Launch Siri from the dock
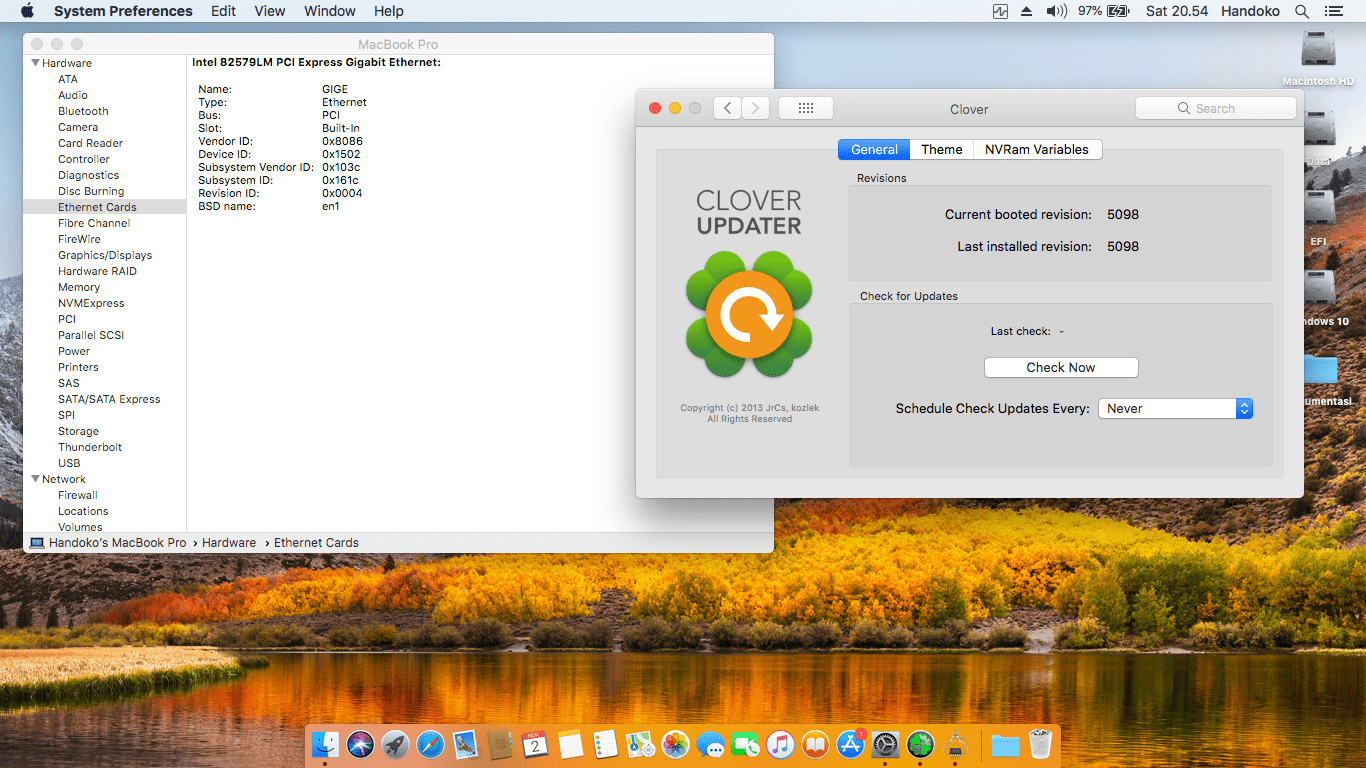1366x768 pixels. coord(360,744)
